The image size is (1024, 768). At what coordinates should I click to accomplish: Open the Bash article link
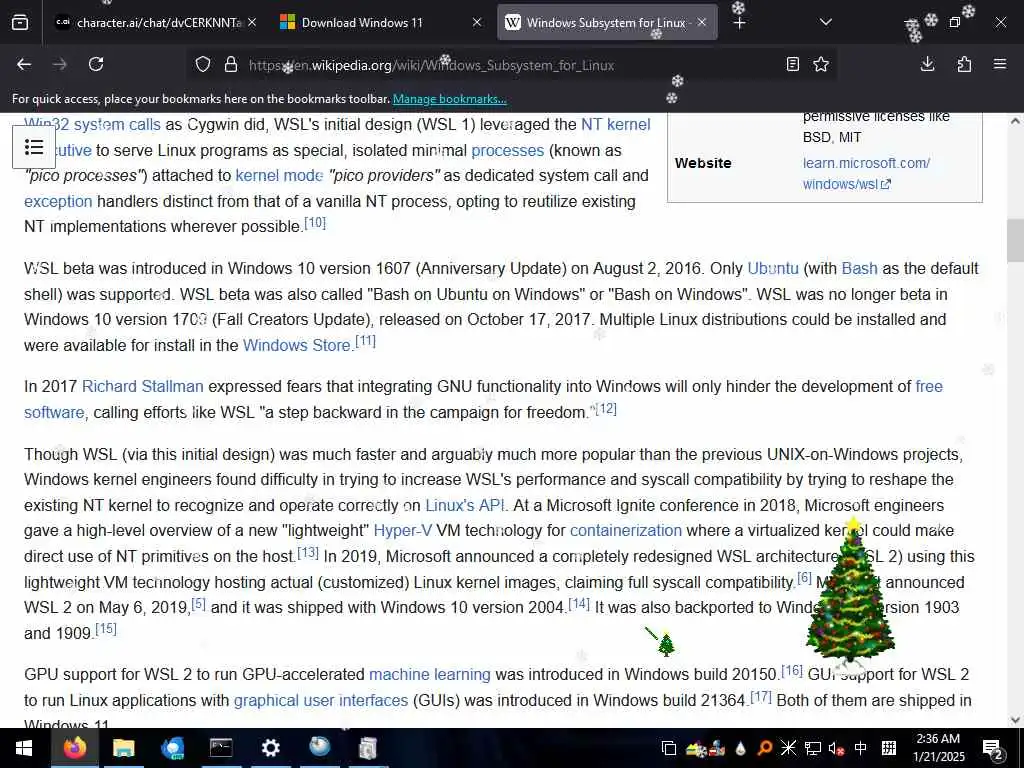pos(859,269)
